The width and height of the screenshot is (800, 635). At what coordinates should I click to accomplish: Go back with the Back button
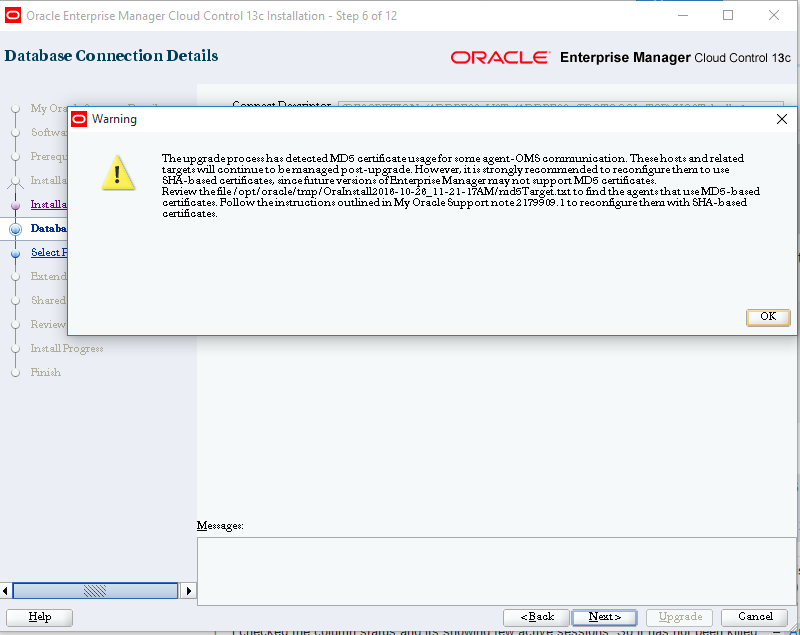tap(536, 617)
